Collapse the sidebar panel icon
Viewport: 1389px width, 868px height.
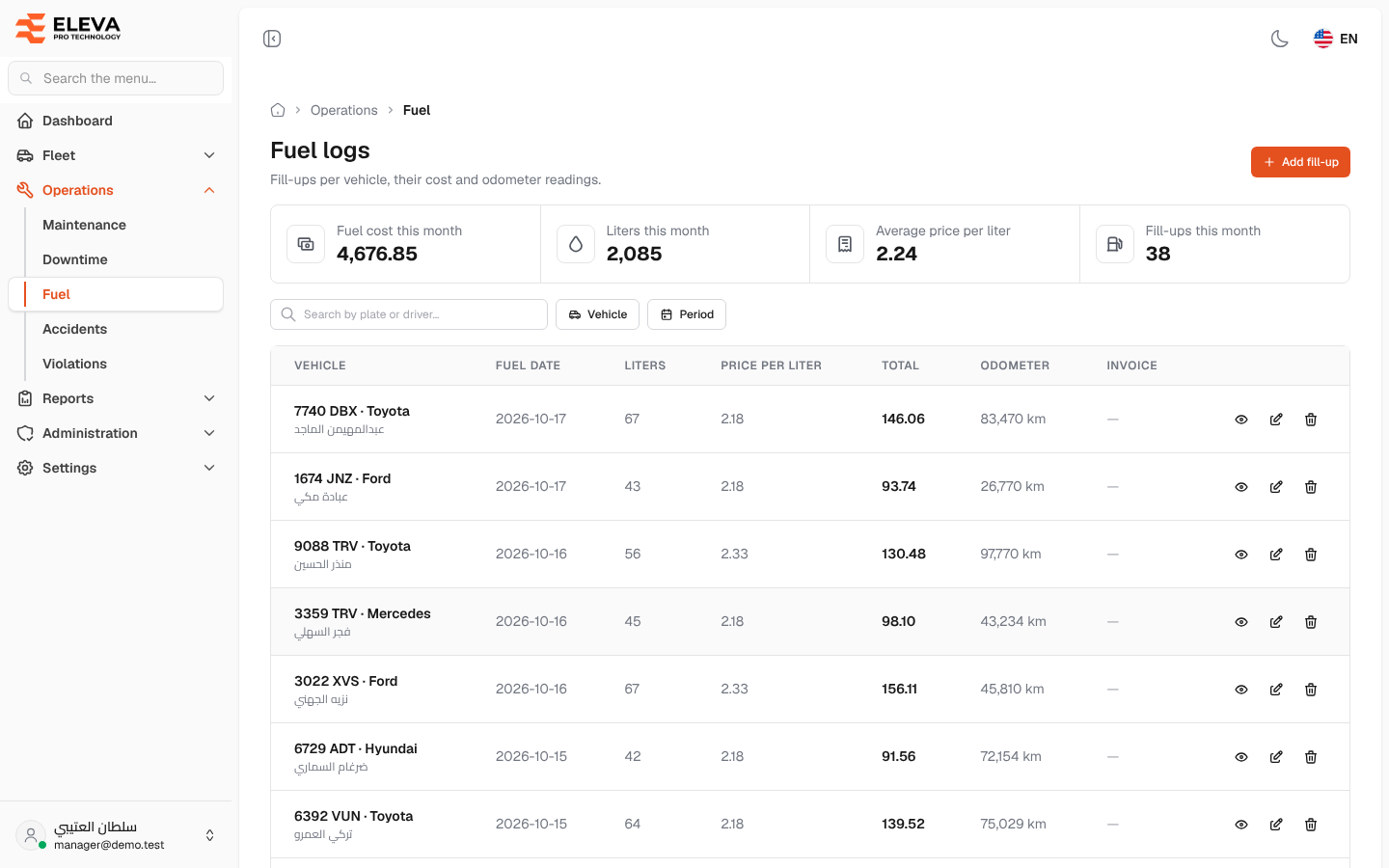pyautogui.click(x=272, y=39)
